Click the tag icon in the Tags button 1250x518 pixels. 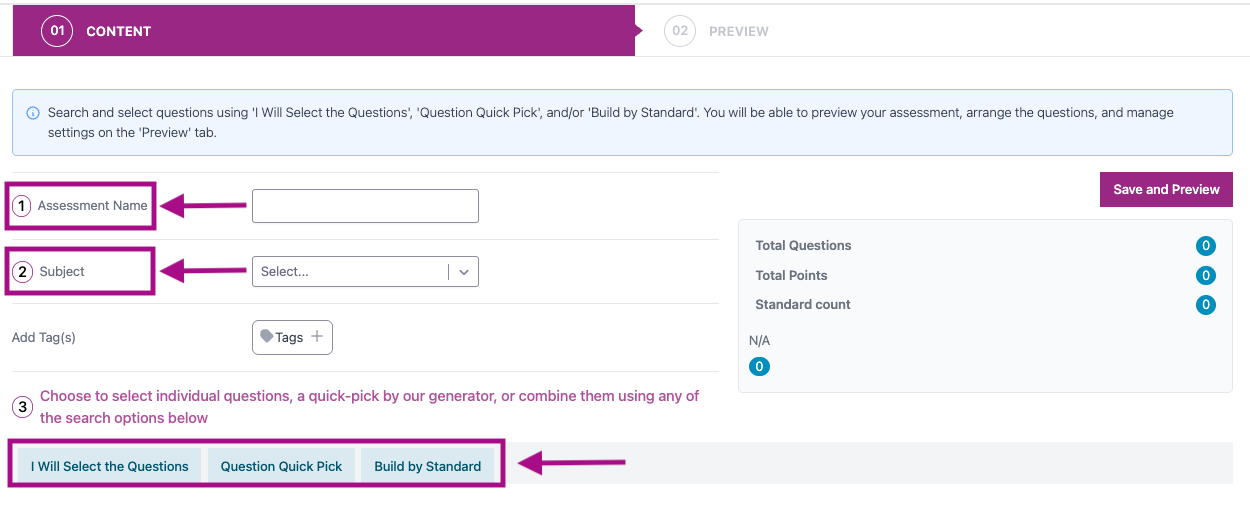[266, 337]
